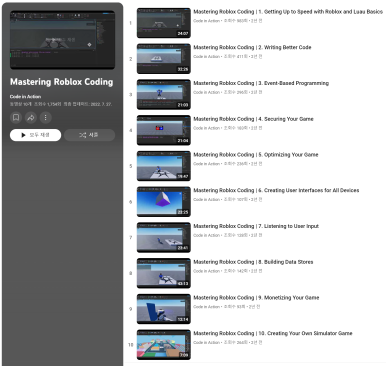Open Code in Action channel under video 3

206,92
